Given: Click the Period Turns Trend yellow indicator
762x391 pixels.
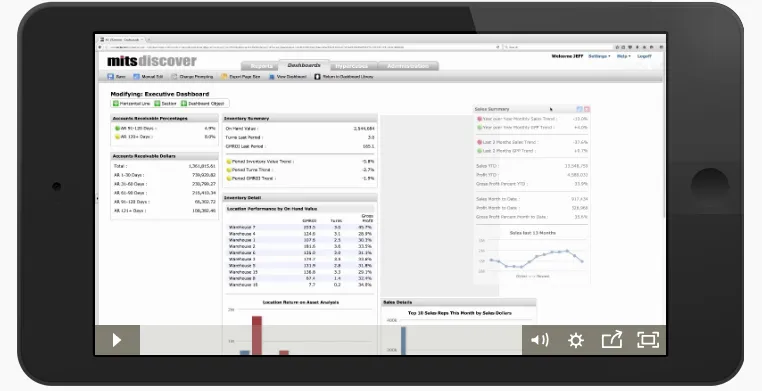Looking at the screenshot, I should (x=229, y=170).
